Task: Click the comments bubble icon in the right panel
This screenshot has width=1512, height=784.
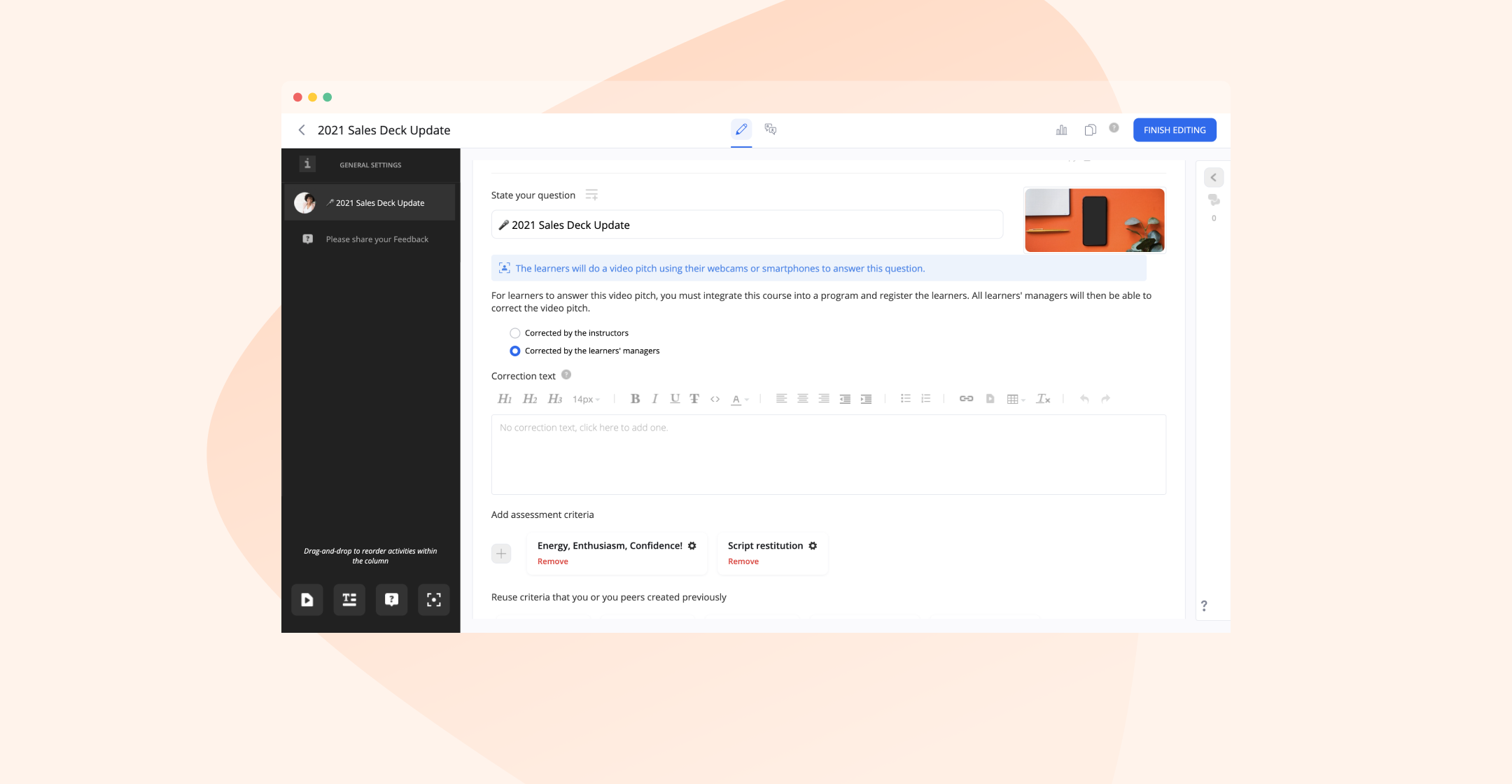Action: tap(1214, 200)
